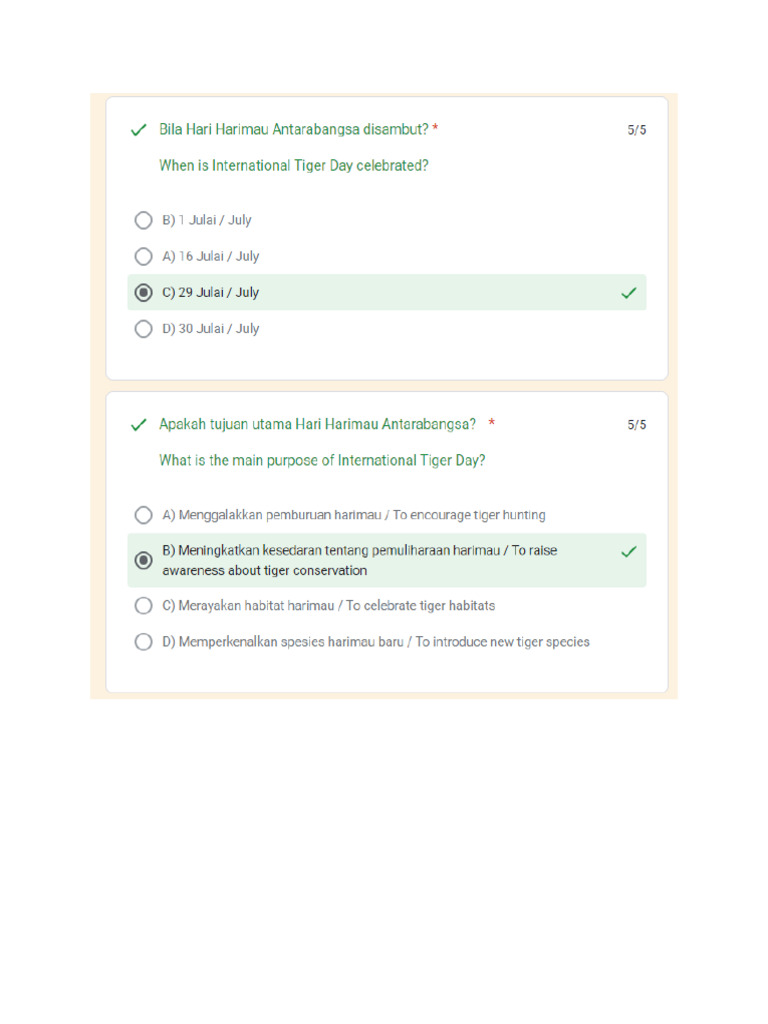Click question title "Bila Hari Harimau Antarabangsa disambut?"
Image resolution: width=768 pixels, height=1024 pixels.
pyautogui.click(x=294, y=129)
